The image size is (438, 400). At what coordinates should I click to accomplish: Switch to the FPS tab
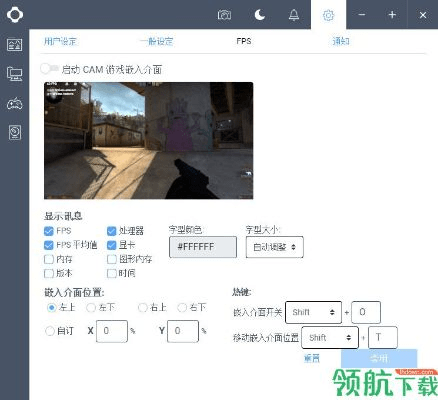pyautogui.click(x=244, y=41)
